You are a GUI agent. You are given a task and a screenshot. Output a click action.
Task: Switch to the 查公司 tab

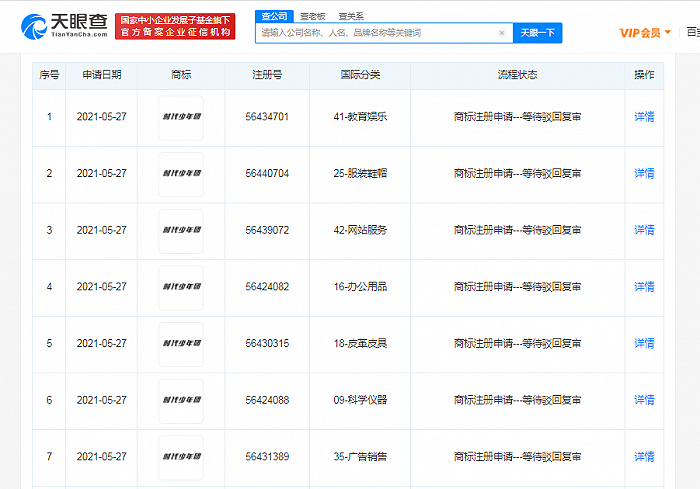click(274, 17)
